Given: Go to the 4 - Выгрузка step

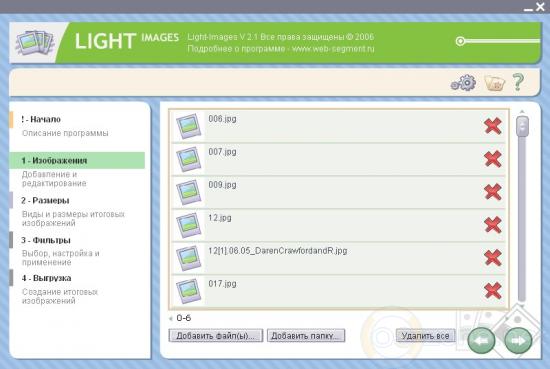Looking at the screenshot, I should click(x=46, y=278).
